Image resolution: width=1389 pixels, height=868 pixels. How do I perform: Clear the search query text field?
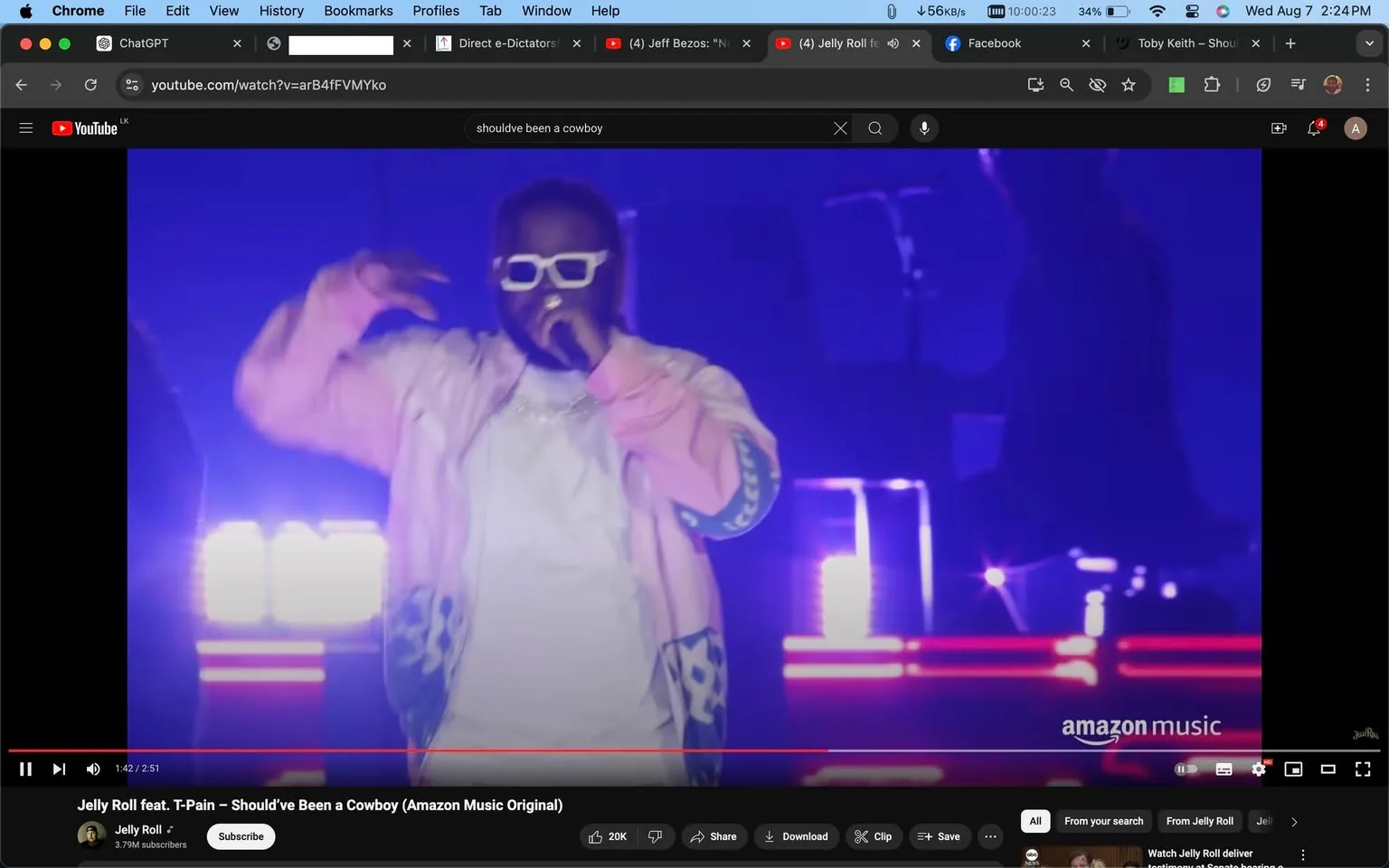pyautogui.click(x=839, y=127)
